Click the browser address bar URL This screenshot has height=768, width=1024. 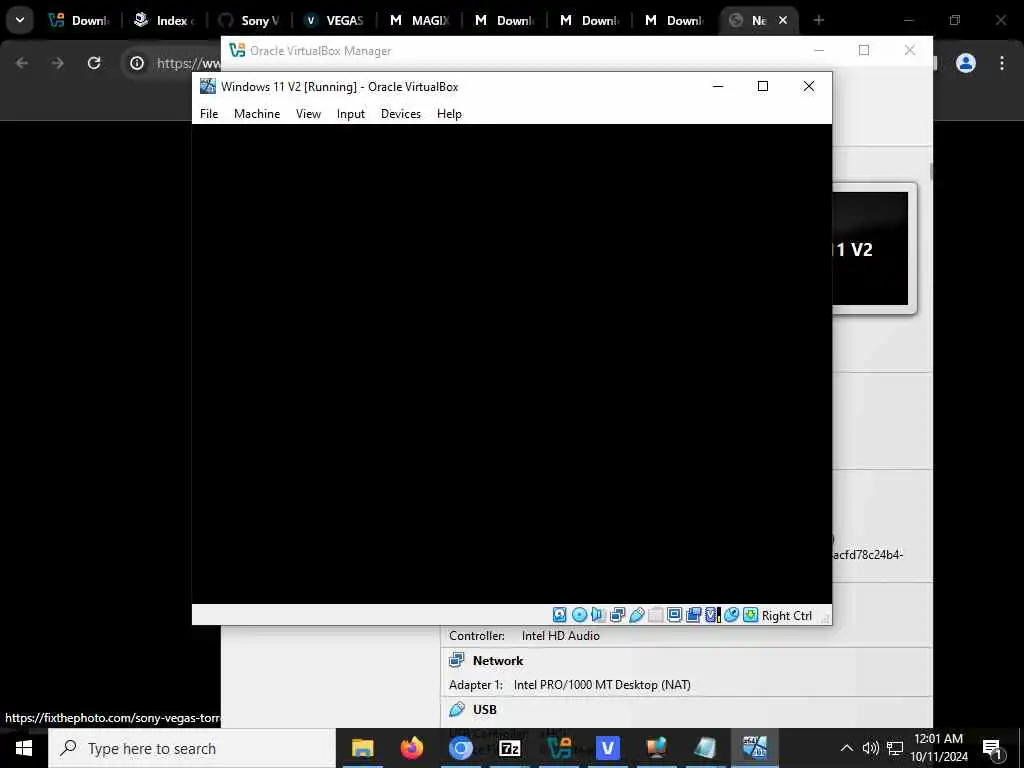[x=189, y=63]
